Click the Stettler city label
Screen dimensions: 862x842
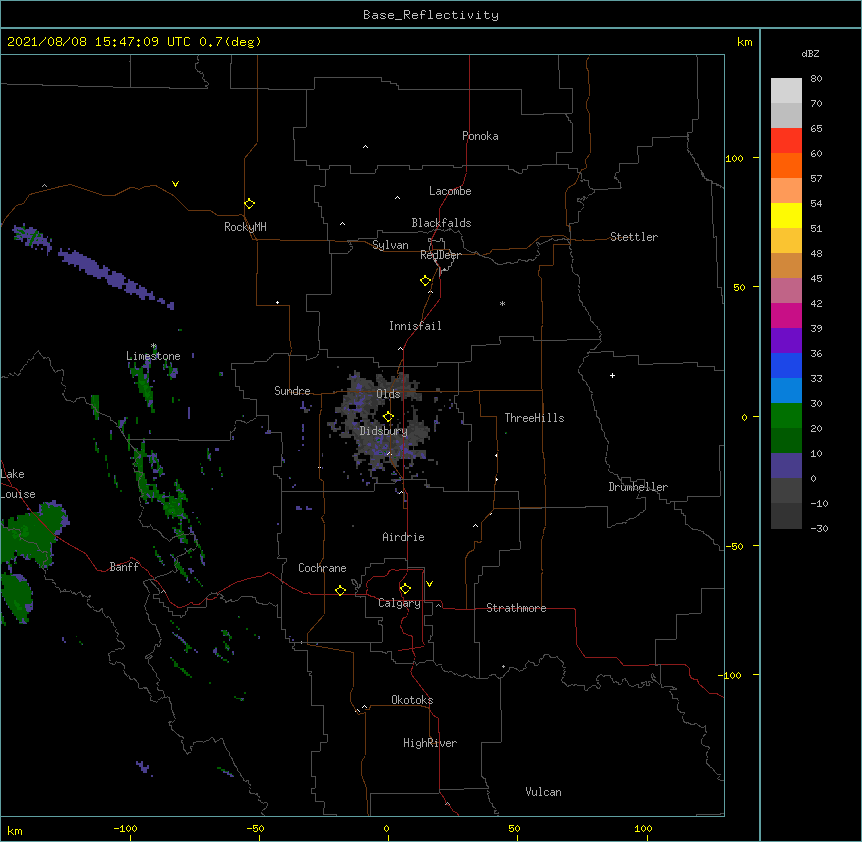click(x=634, y=237)
